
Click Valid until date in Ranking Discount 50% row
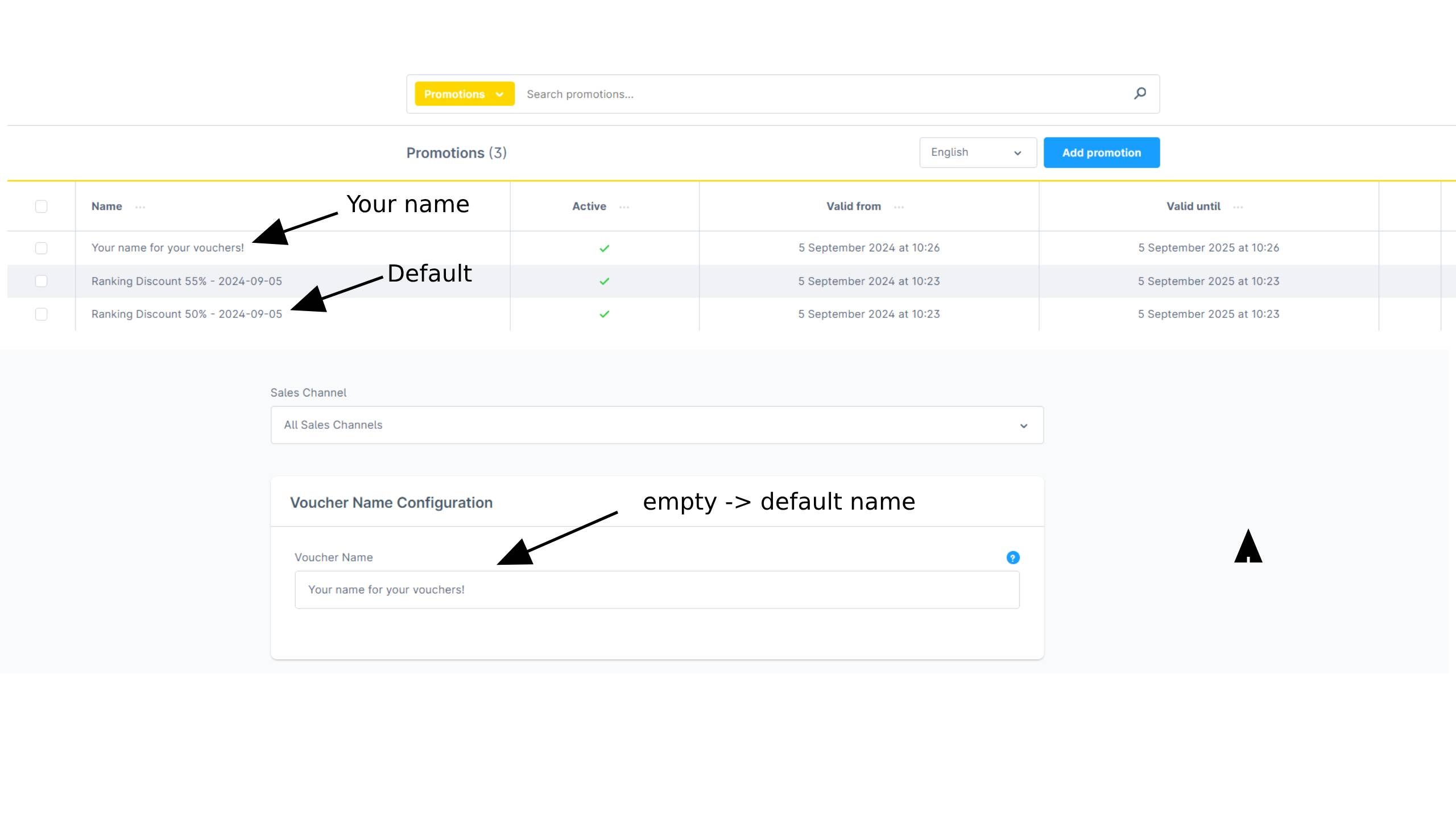click(1209, 314)
